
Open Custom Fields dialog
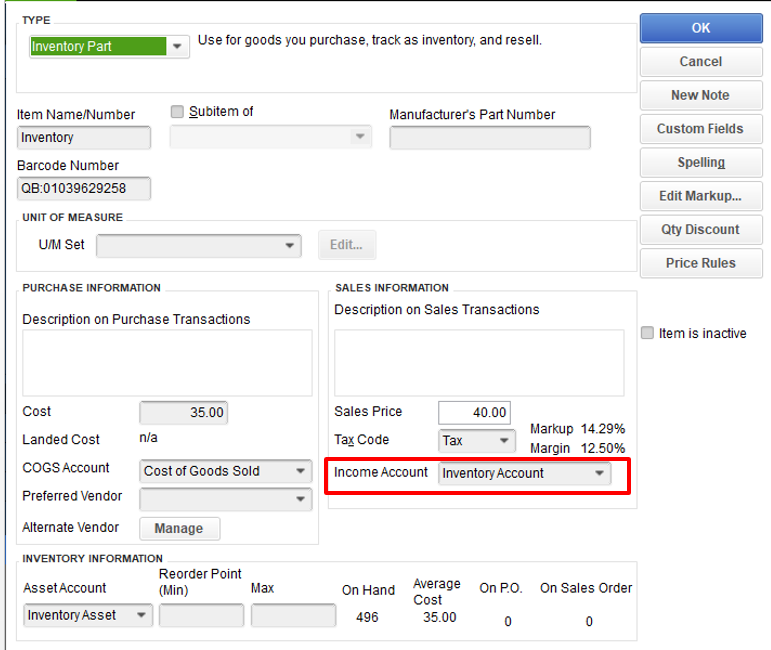pos(700,129)
